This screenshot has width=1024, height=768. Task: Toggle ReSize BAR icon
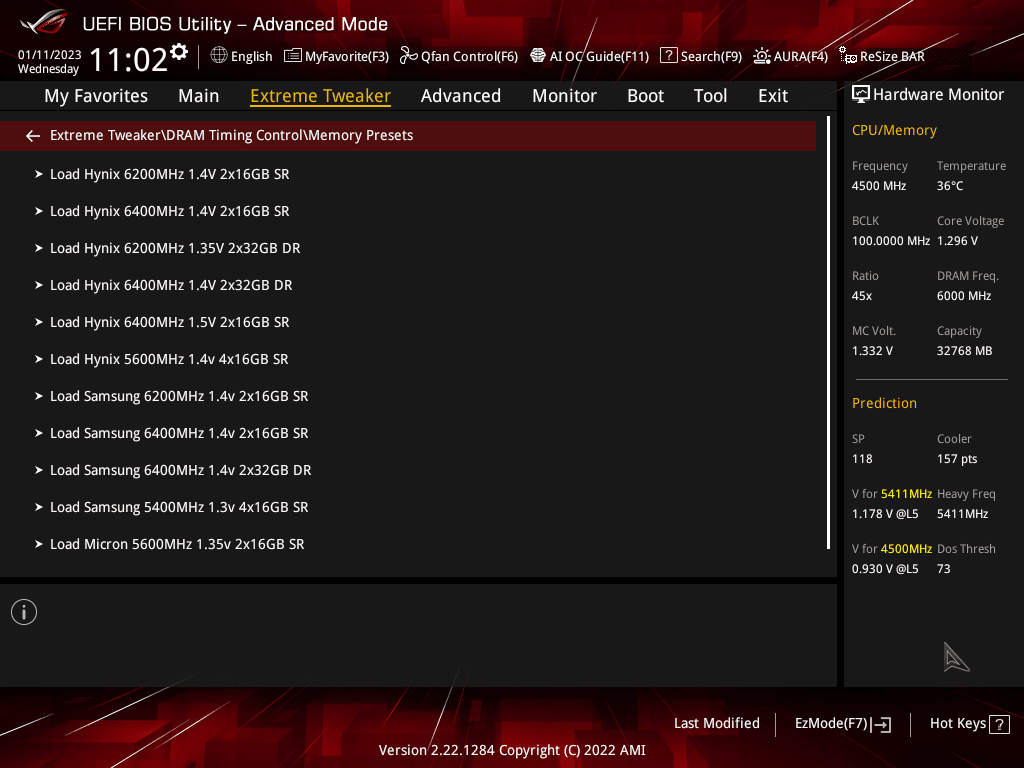pyautogui.click(x=848, y=56)
